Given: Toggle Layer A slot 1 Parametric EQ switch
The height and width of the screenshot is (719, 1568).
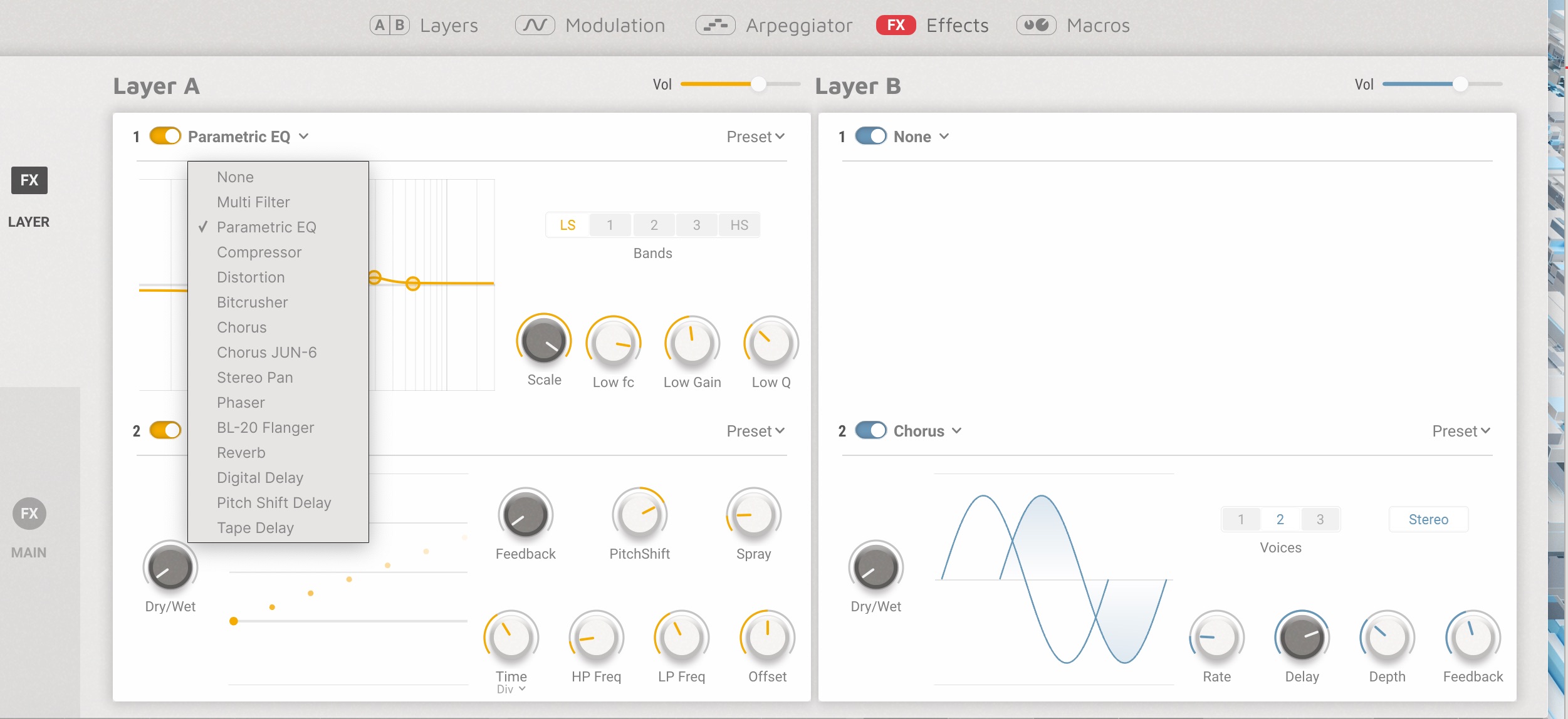Looking at the screenshot, I should 165,136.
